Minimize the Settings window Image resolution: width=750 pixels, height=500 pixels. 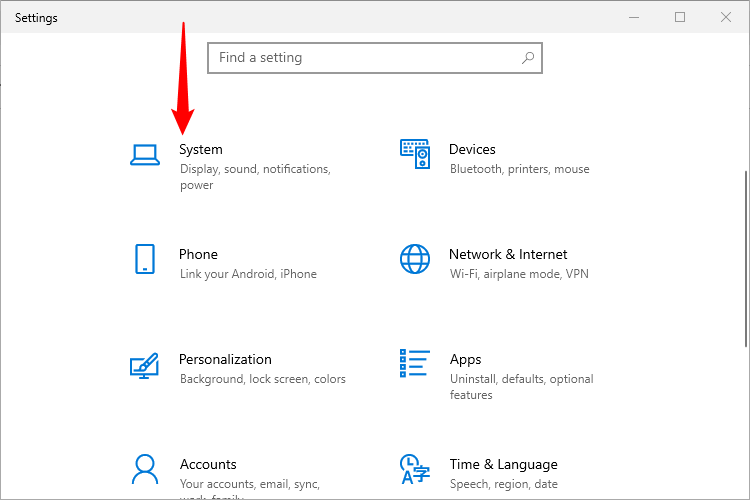pos(634,17)
